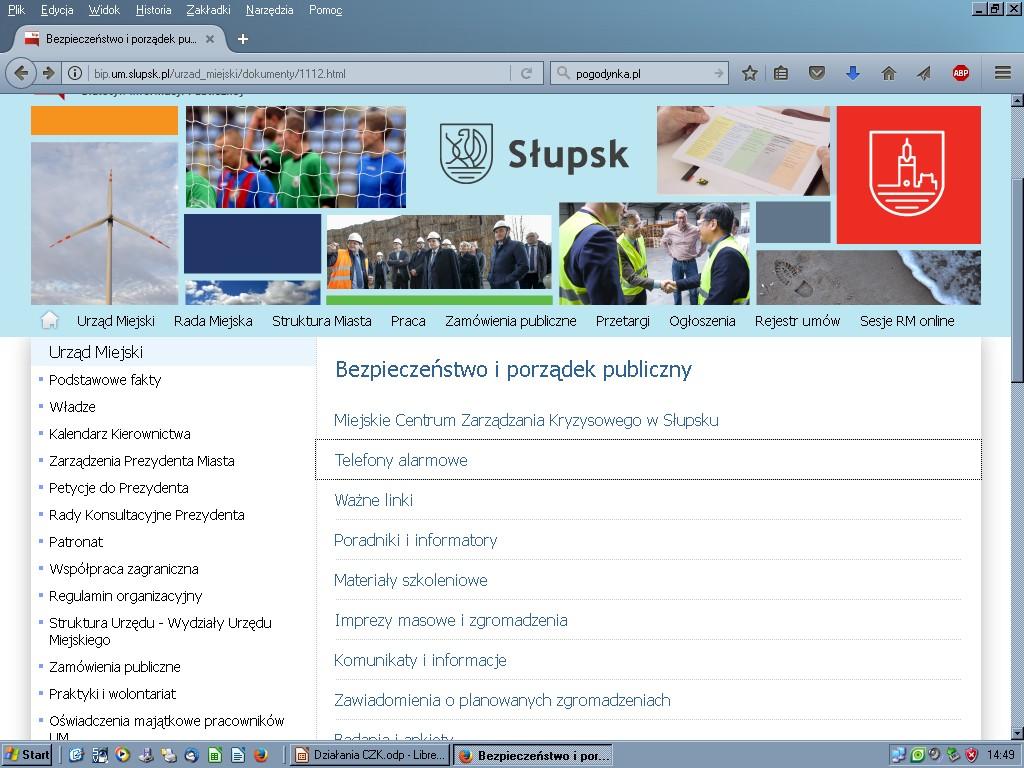Click the orange media player quick launch icon
Viewport: 1024px width, 768px height.
point(122,756)
